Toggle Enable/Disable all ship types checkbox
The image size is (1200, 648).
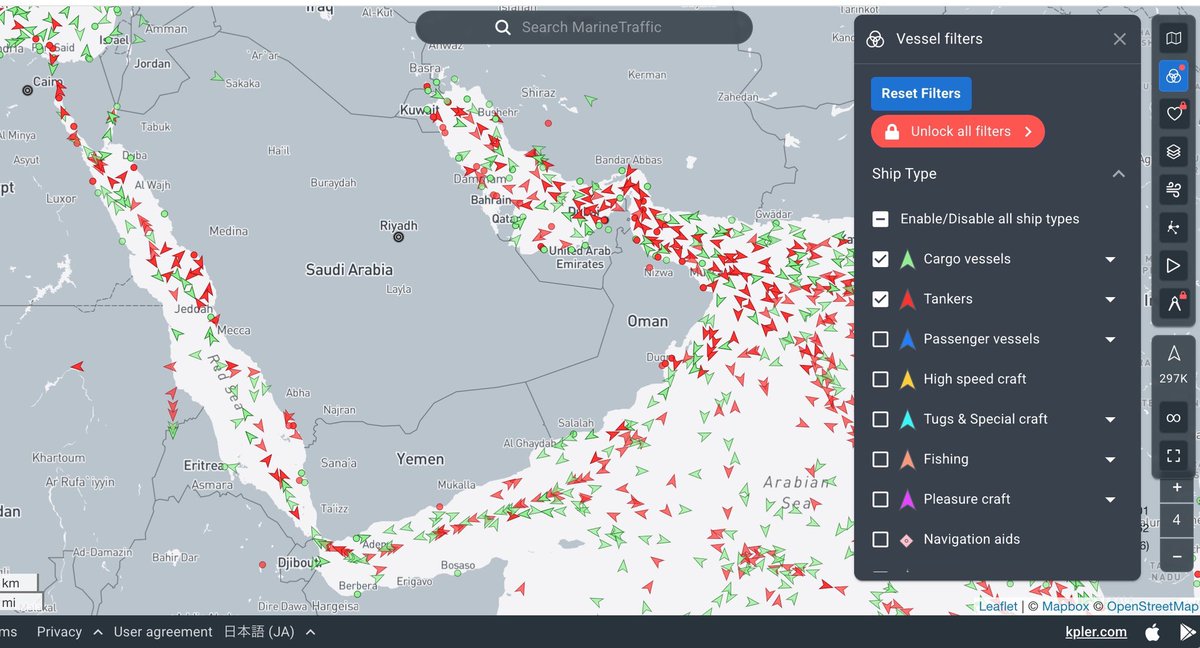[x=880, y=219]
